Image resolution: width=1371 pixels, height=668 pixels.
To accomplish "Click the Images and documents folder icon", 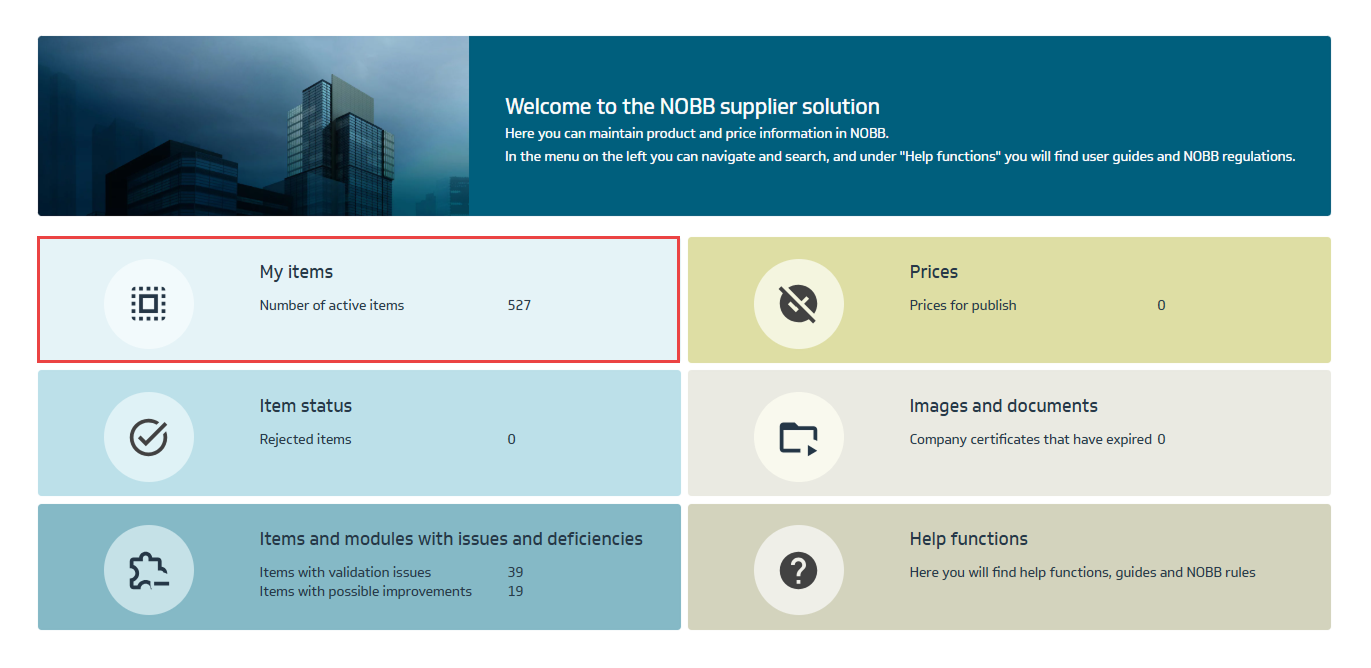I will point(798,438).
